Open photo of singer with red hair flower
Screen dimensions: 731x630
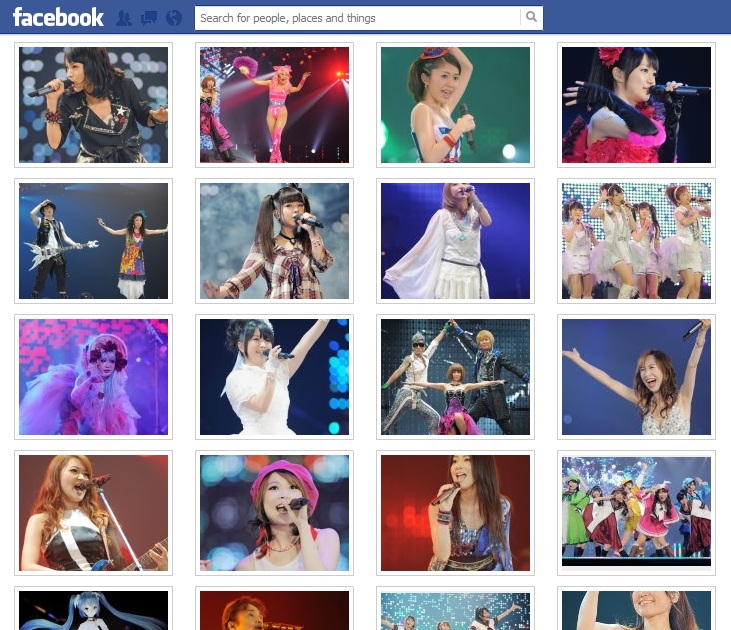[x=636, y=105]
